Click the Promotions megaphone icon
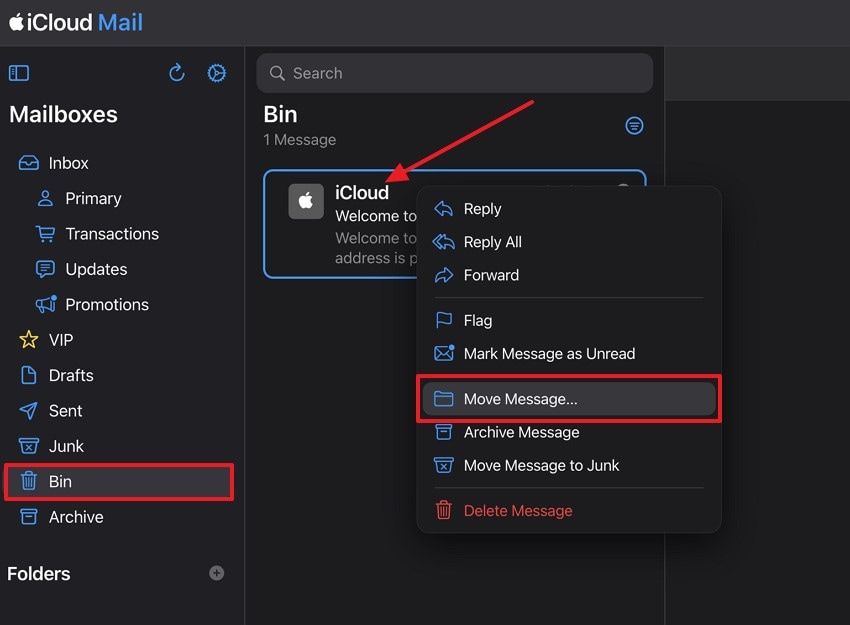The width and height of the screenshot is (850, 625). (46, 304)
